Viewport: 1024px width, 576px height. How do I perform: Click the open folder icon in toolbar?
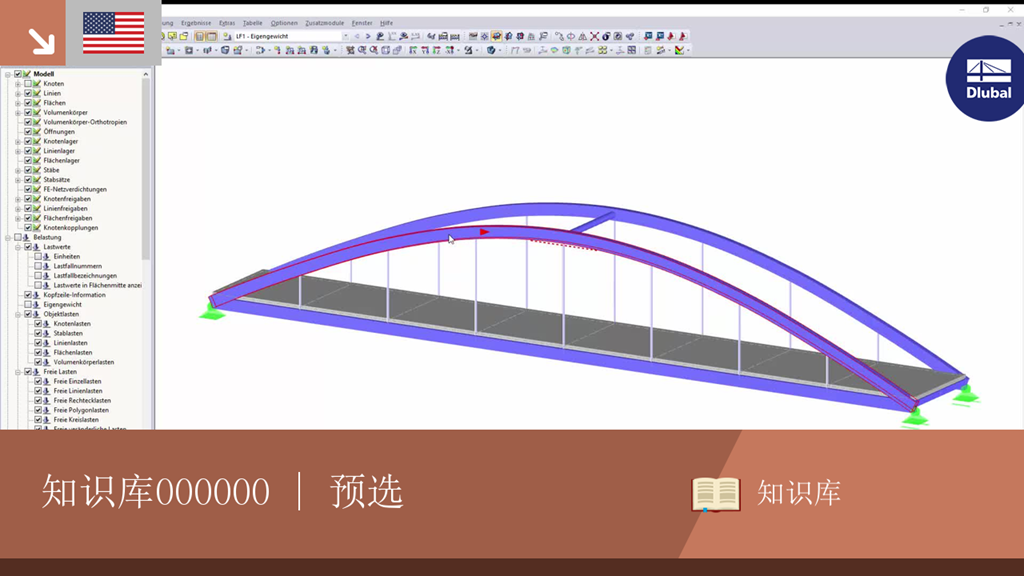pyautogui.click(x=184, y=37)
